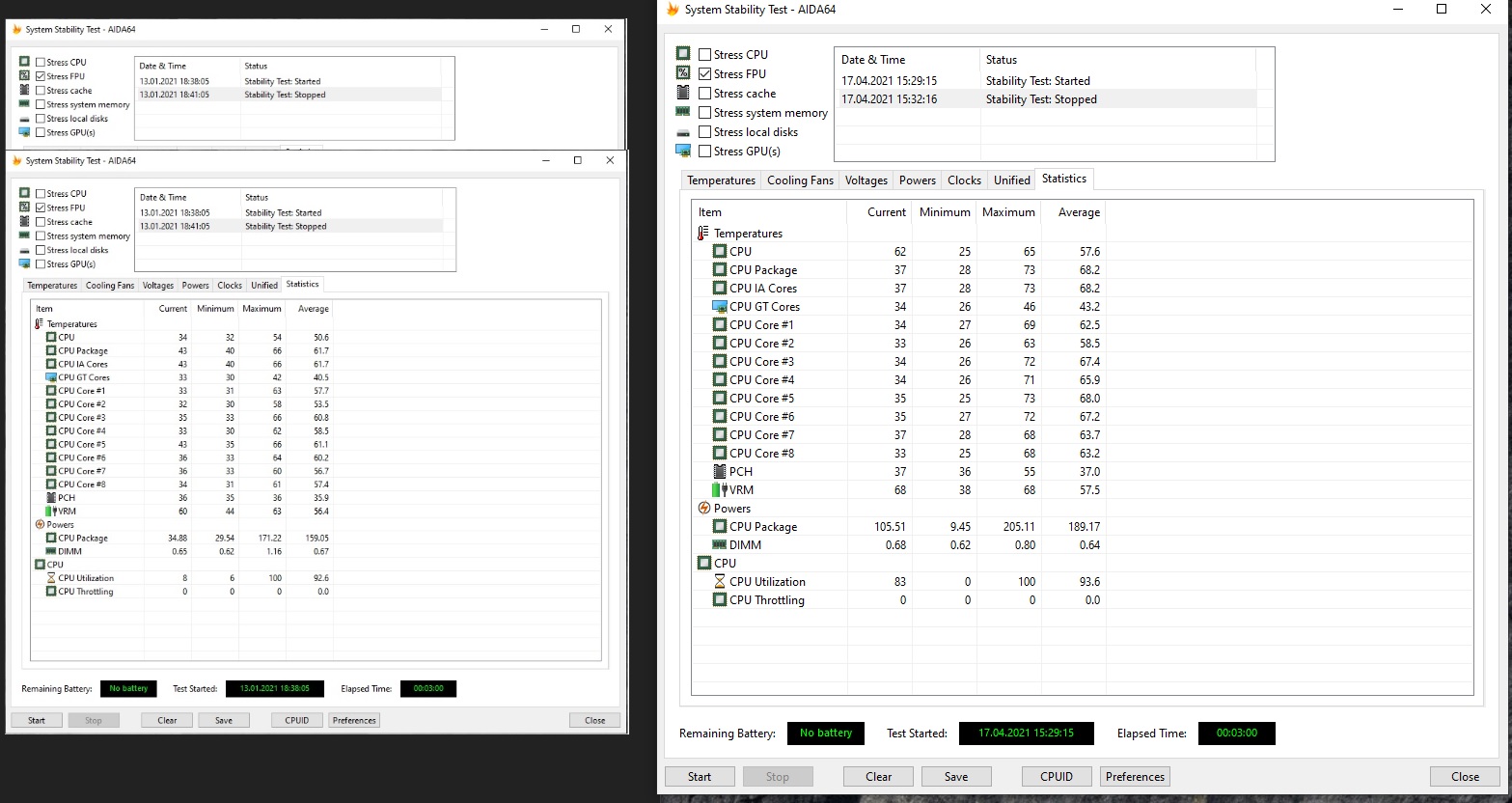Screen dimensions: 1512x803
Task: Enable Stress CPU in the 13.01.2021 statistics window
Action: coord(40,194)
